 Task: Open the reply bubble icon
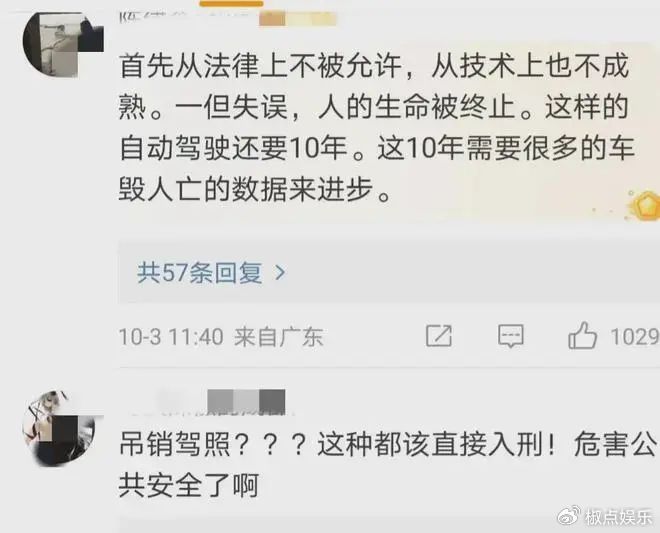(x=511, y=336)
